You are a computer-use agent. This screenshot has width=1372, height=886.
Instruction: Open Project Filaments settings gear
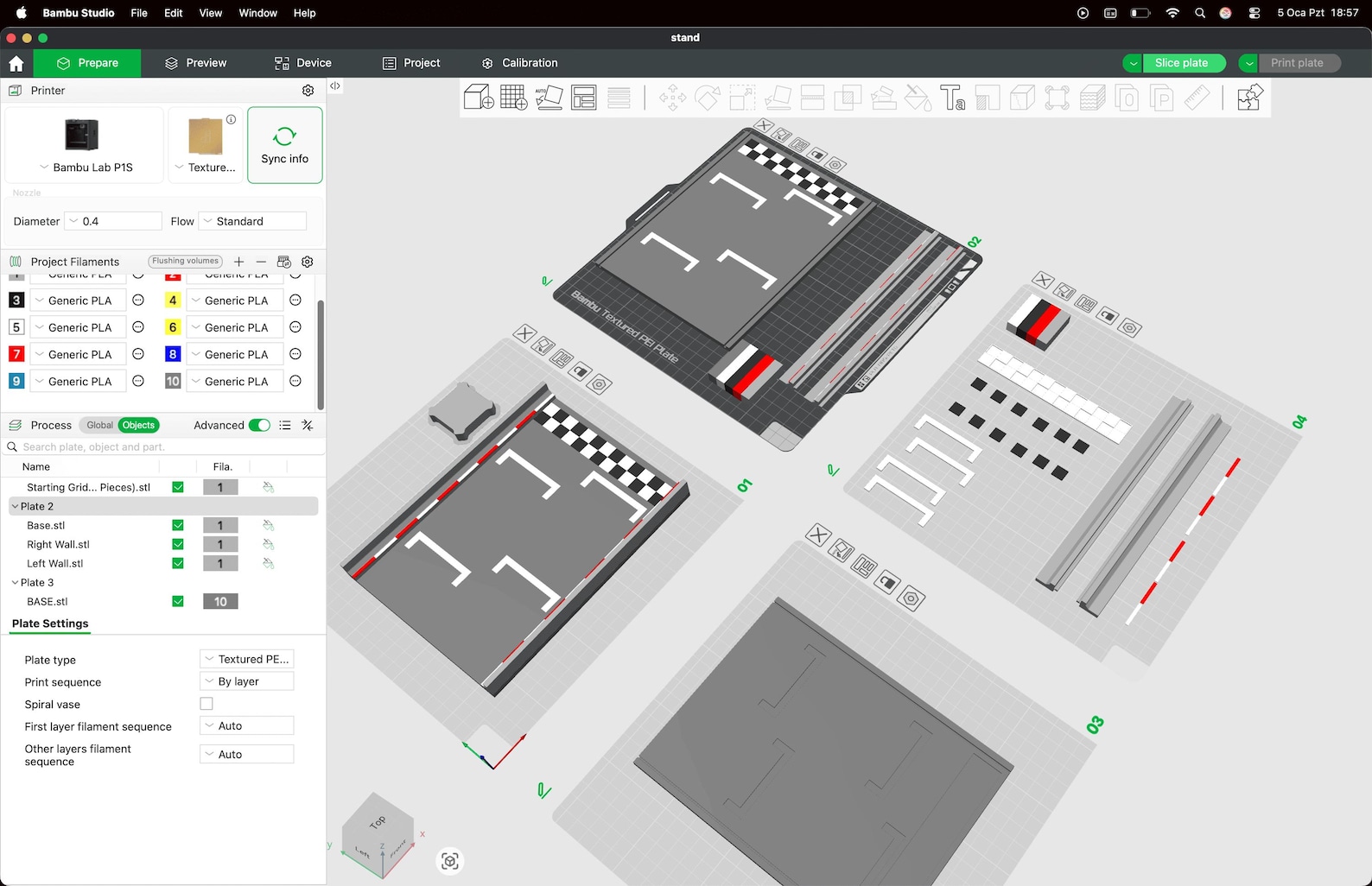308,262
